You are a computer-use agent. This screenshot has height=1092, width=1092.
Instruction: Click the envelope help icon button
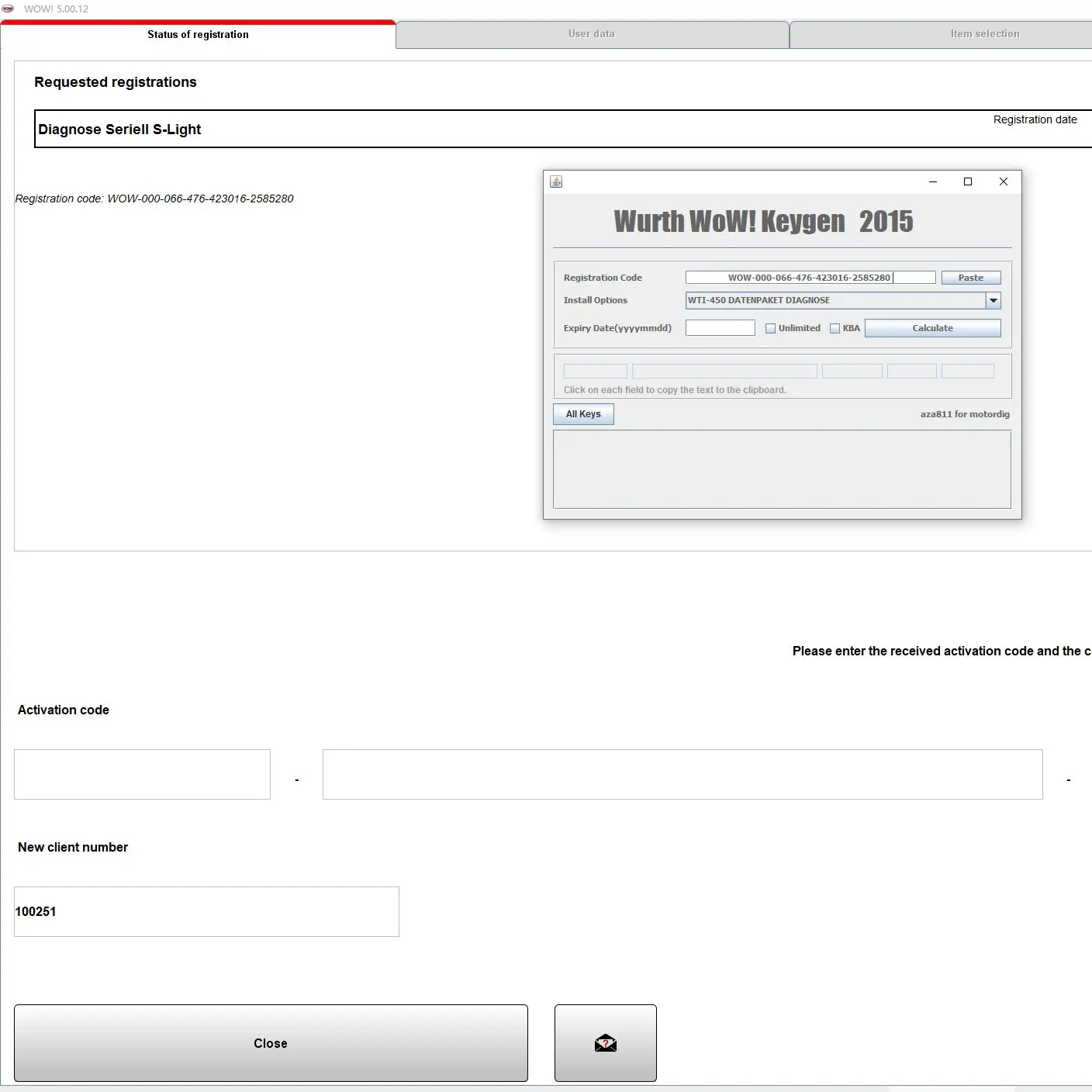coord(605,1042)
